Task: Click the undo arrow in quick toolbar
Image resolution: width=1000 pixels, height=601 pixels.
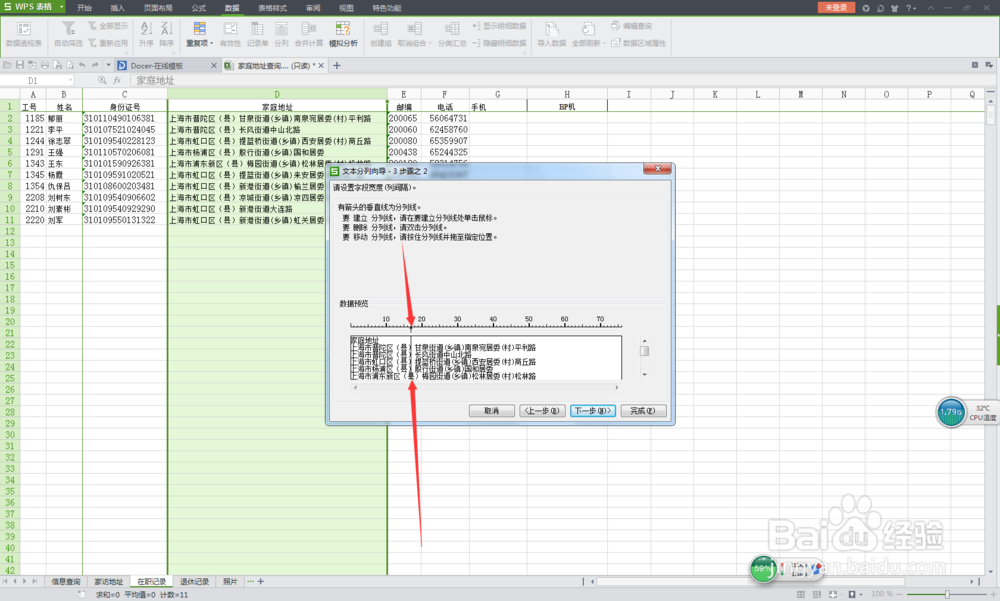Action: 82,65
